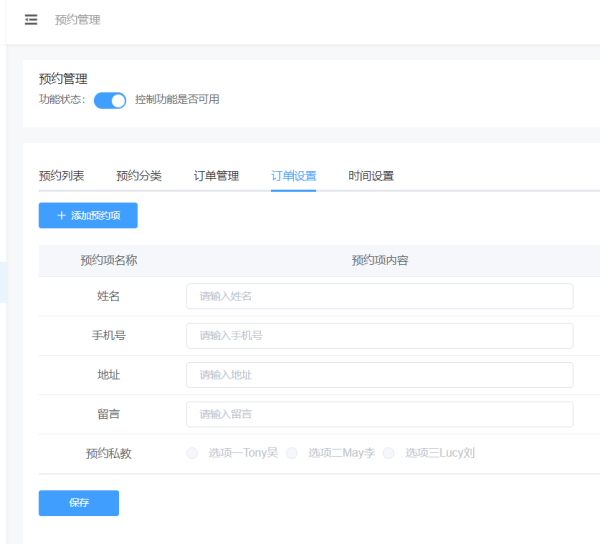Viewport: 600px width, 544px height.
Task: Click the 预约项名称 column header
Action: (108, 261)
